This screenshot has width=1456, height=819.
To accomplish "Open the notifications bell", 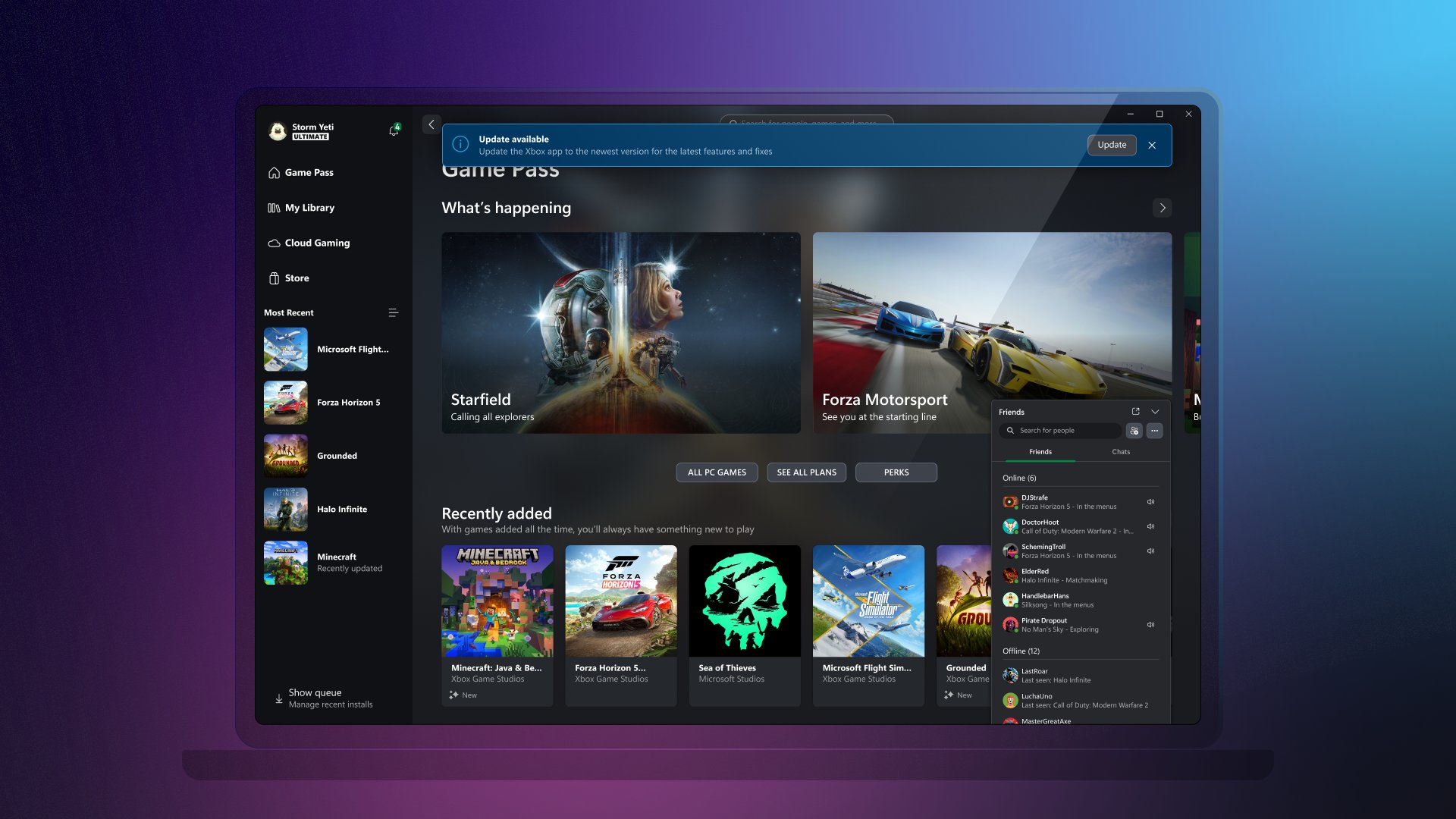I will 394,130.
